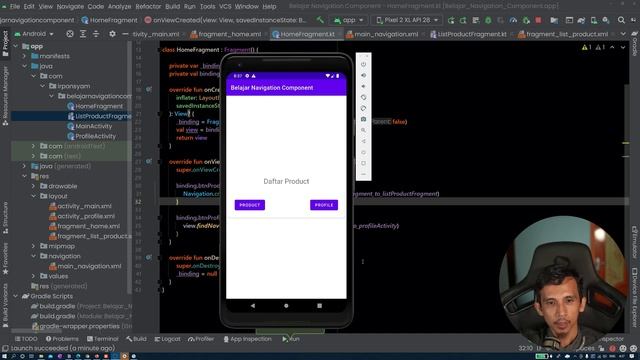Open Project panel settings gear icon
Viewport: 640px width, 360px height.
(x=112, y=34)
